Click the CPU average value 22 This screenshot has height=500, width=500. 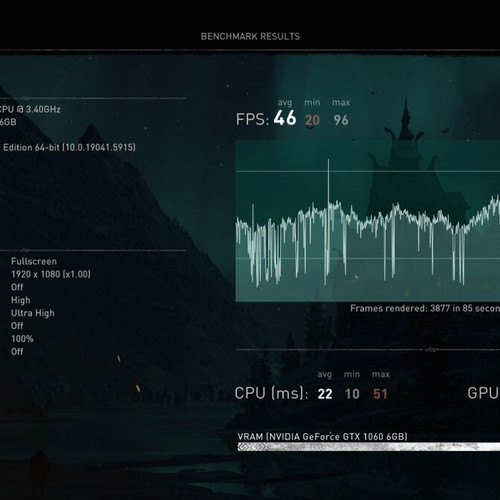coord(325,394)
